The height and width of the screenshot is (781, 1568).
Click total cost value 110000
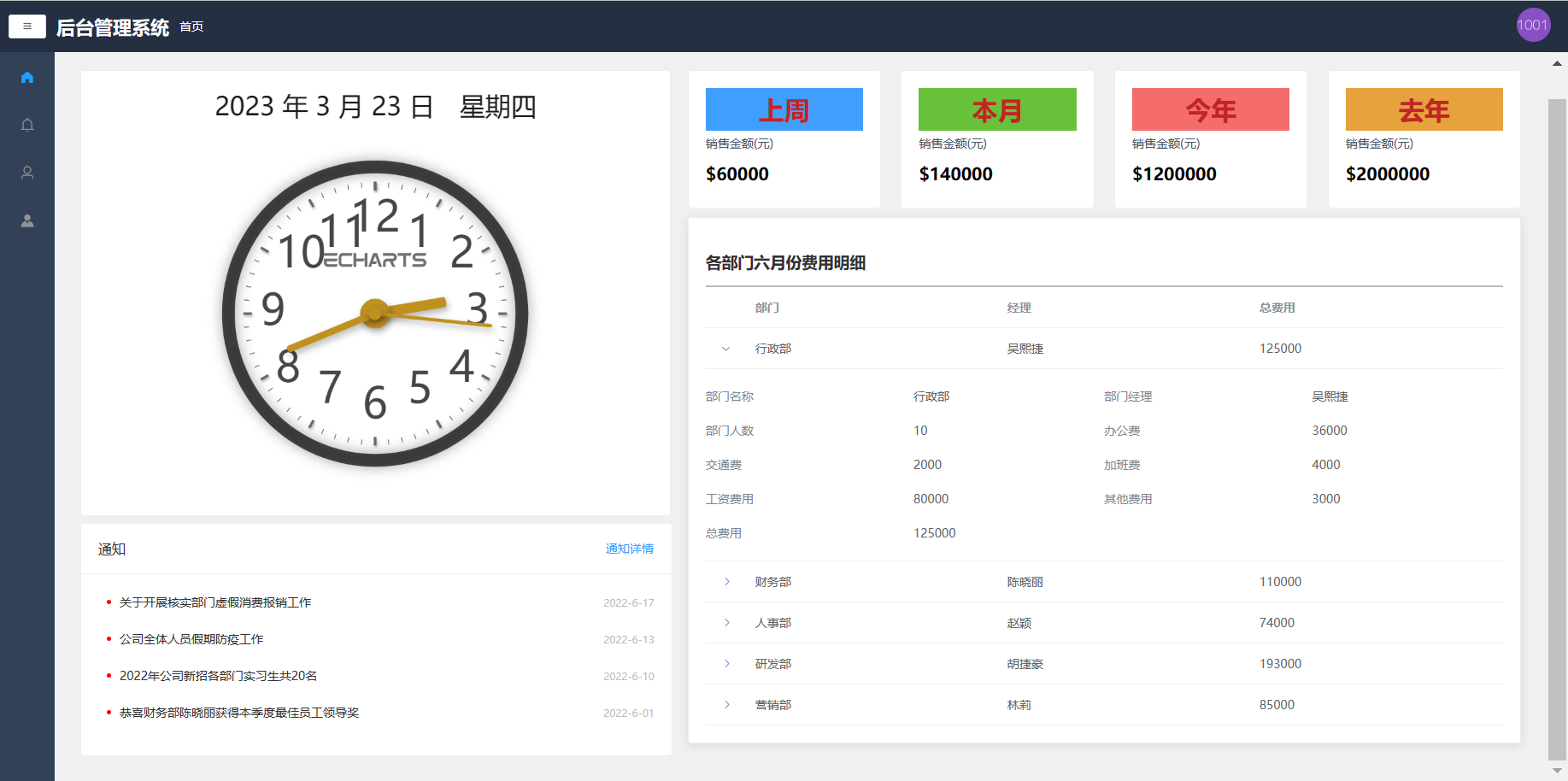[x=1280, y=582]
